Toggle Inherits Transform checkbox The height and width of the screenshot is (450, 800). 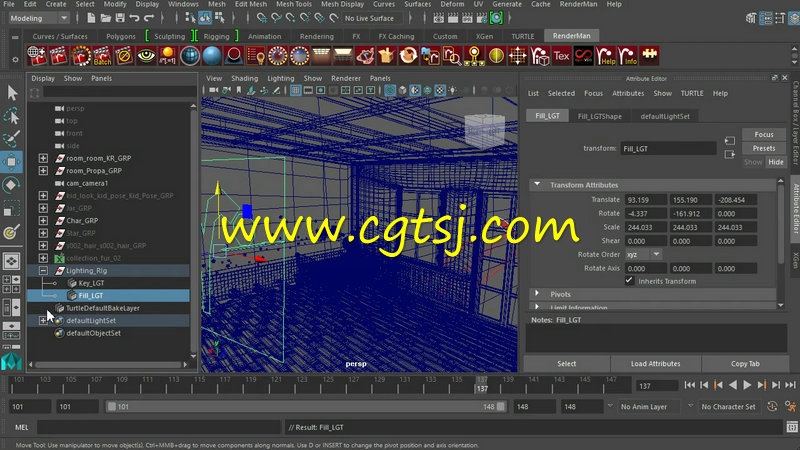629,281
